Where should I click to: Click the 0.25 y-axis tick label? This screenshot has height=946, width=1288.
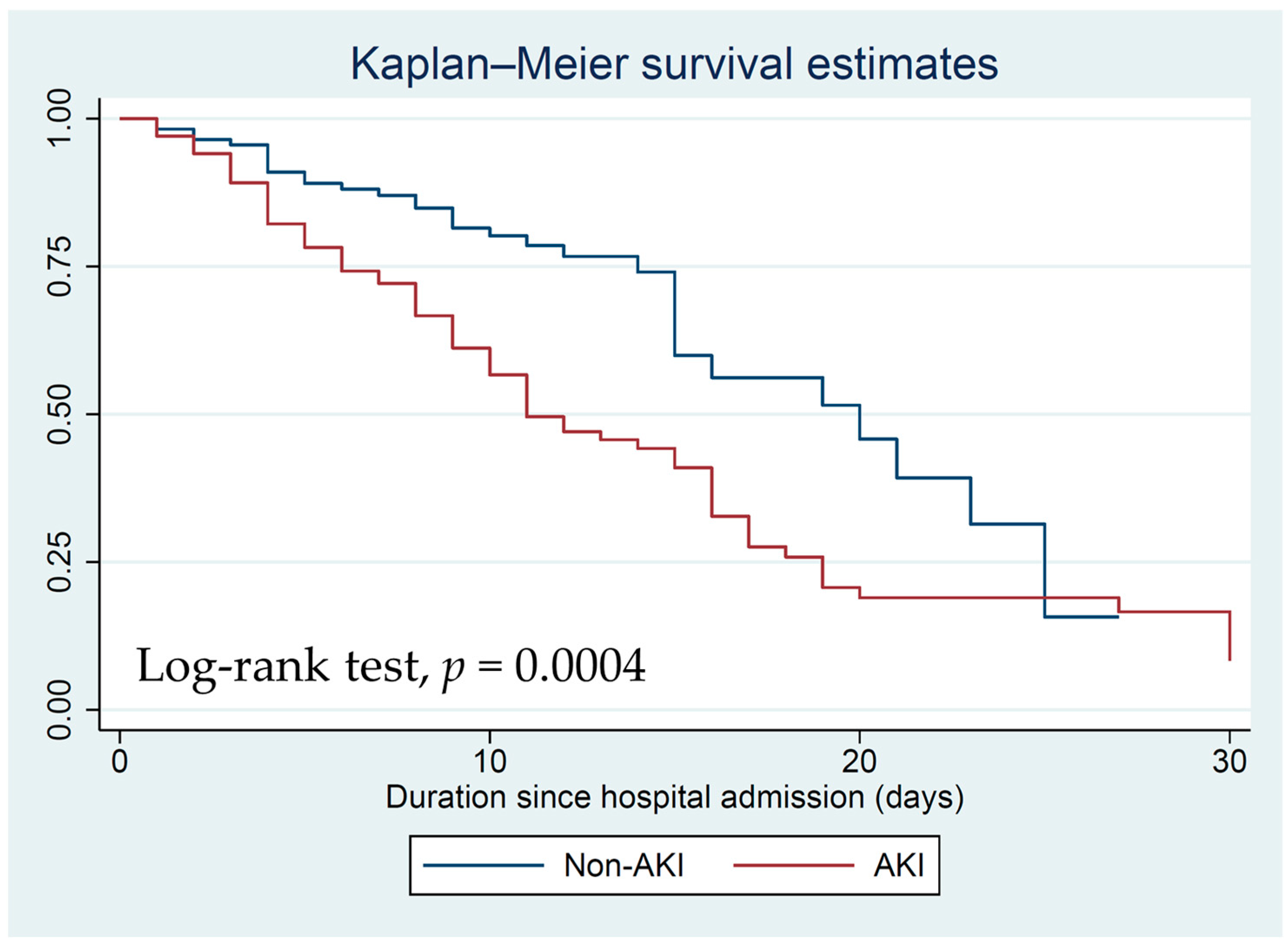[61, 562]
